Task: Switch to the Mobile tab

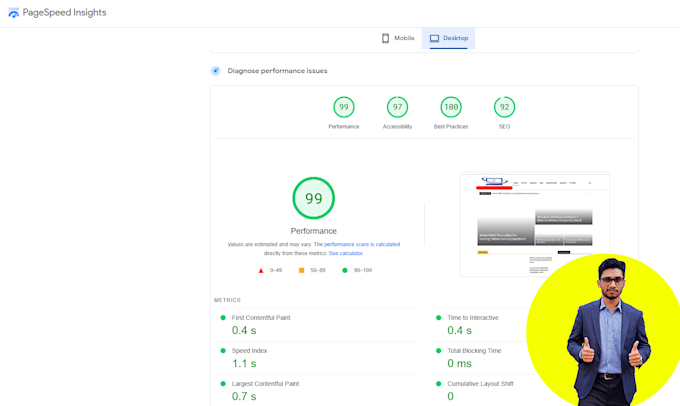Action: coord(398,38)
